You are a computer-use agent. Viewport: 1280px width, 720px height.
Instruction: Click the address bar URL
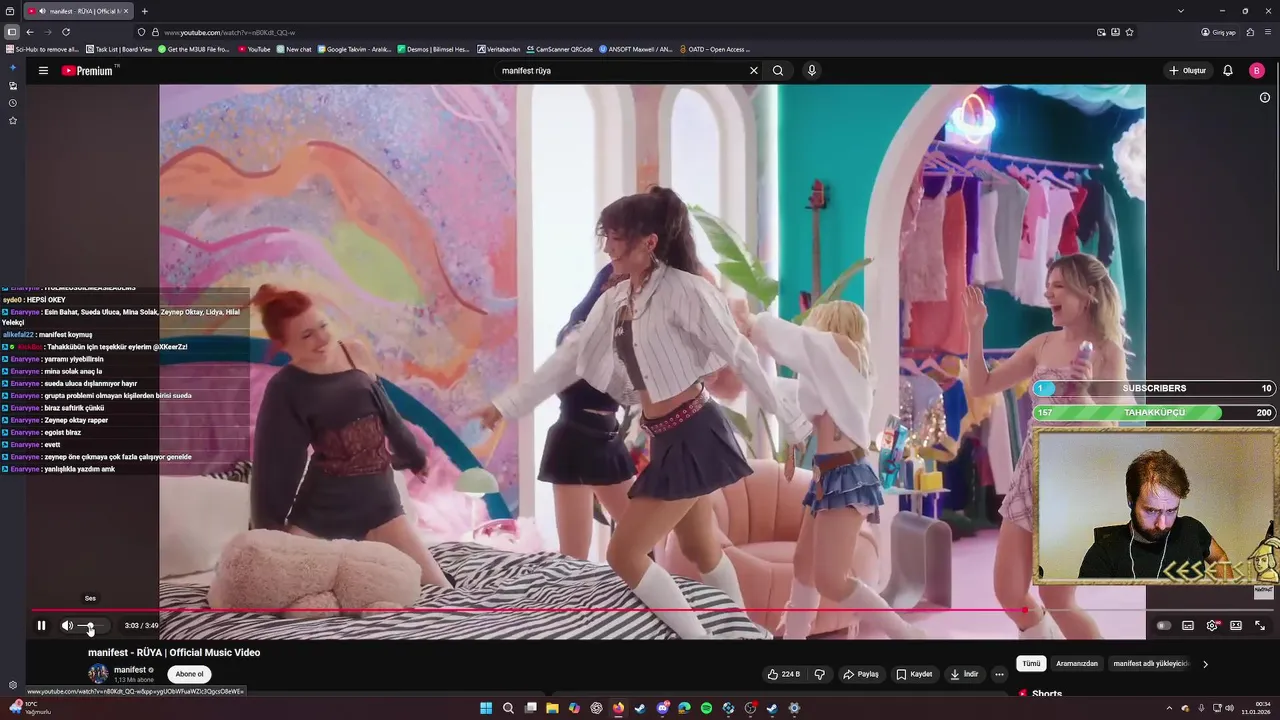[229, 32]
